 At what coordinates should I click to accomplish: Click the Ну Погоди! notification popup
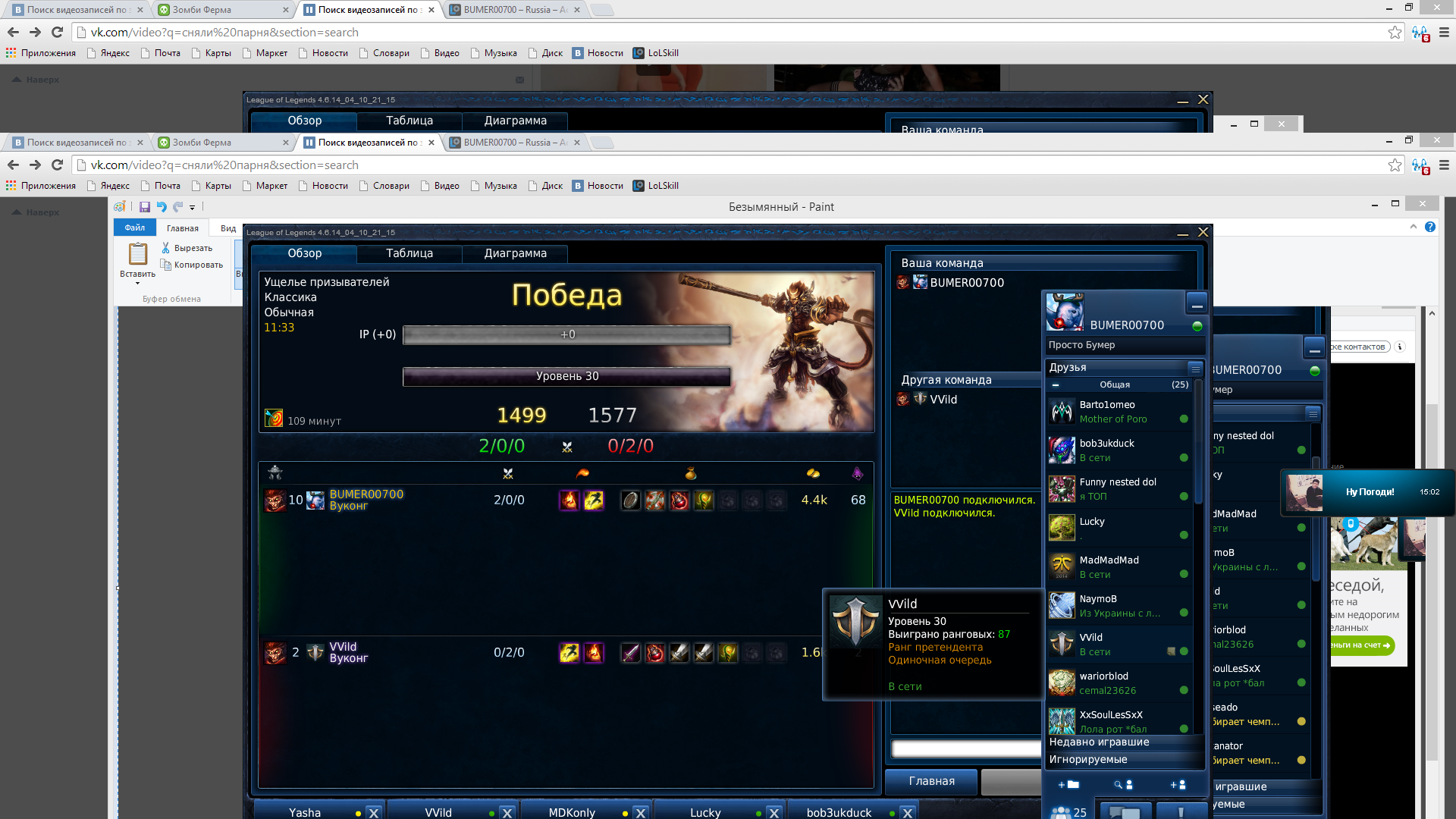click(1367, 492)
